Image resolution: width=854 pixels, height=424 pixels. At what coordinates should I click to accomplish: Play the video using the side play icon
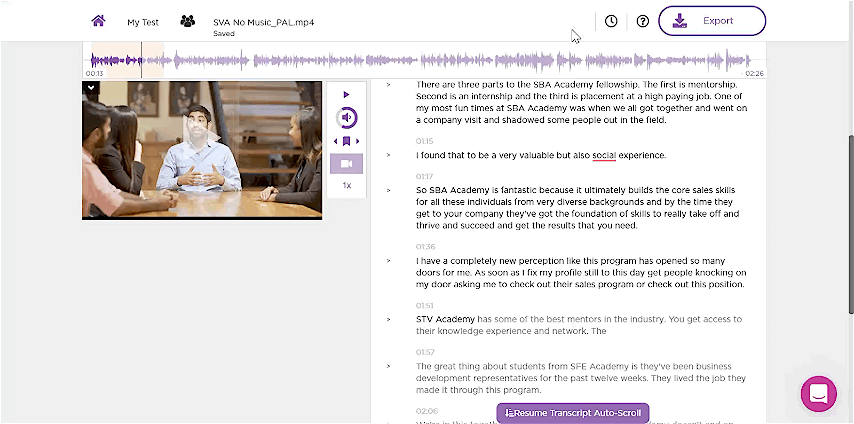tap(346, 94)
